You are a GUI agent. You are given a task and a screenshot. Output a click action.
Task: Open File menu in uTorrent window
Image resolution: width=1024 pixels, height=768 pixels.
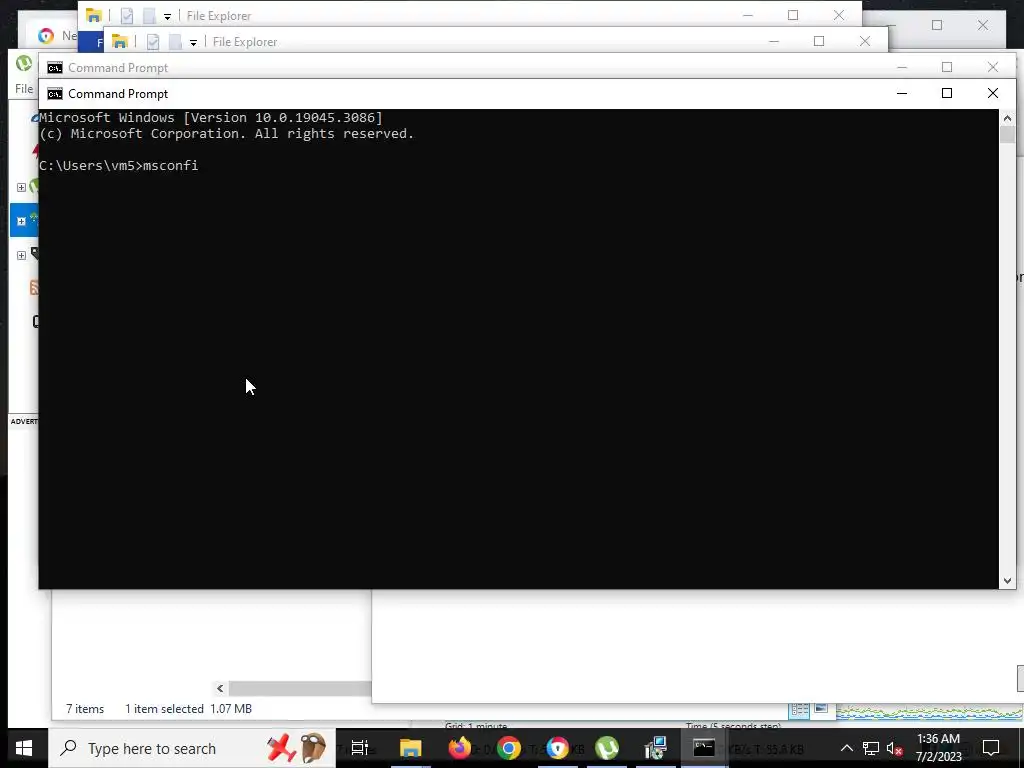pyautogui.click(x=24, y=89)
